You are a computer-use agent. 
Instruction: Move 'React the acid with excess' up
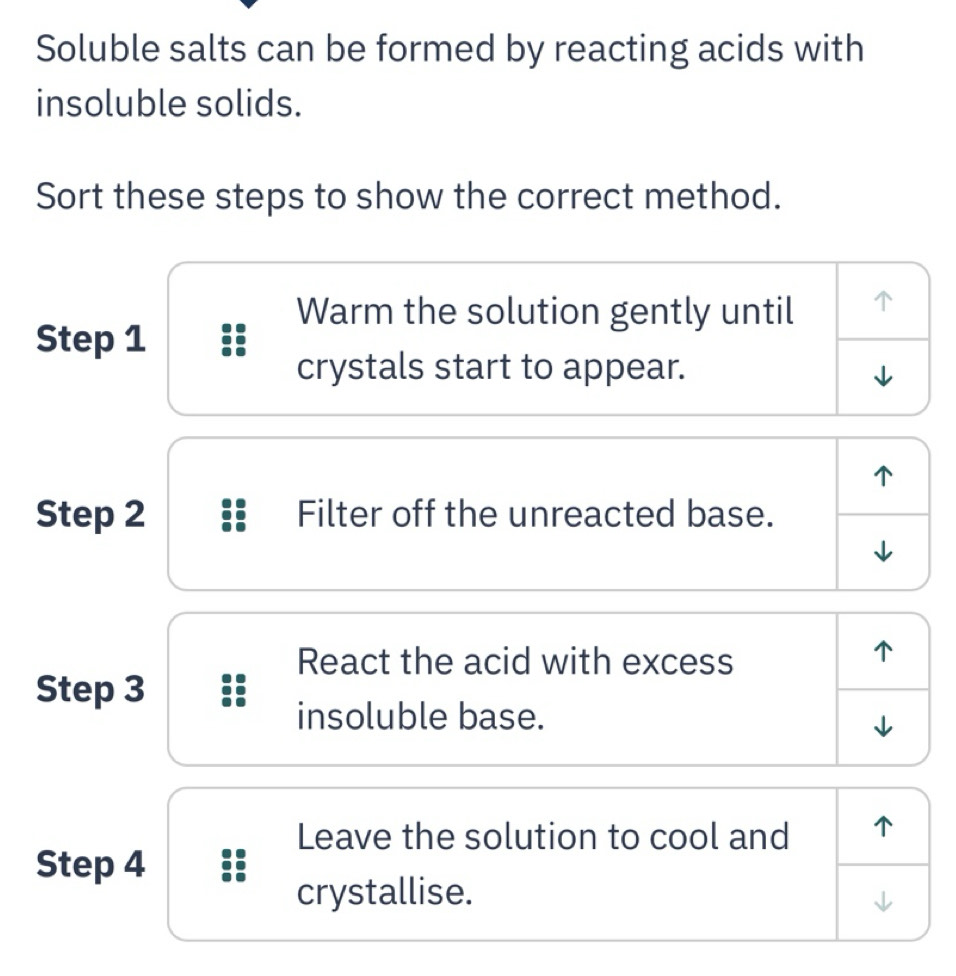[x=883, y=652]
